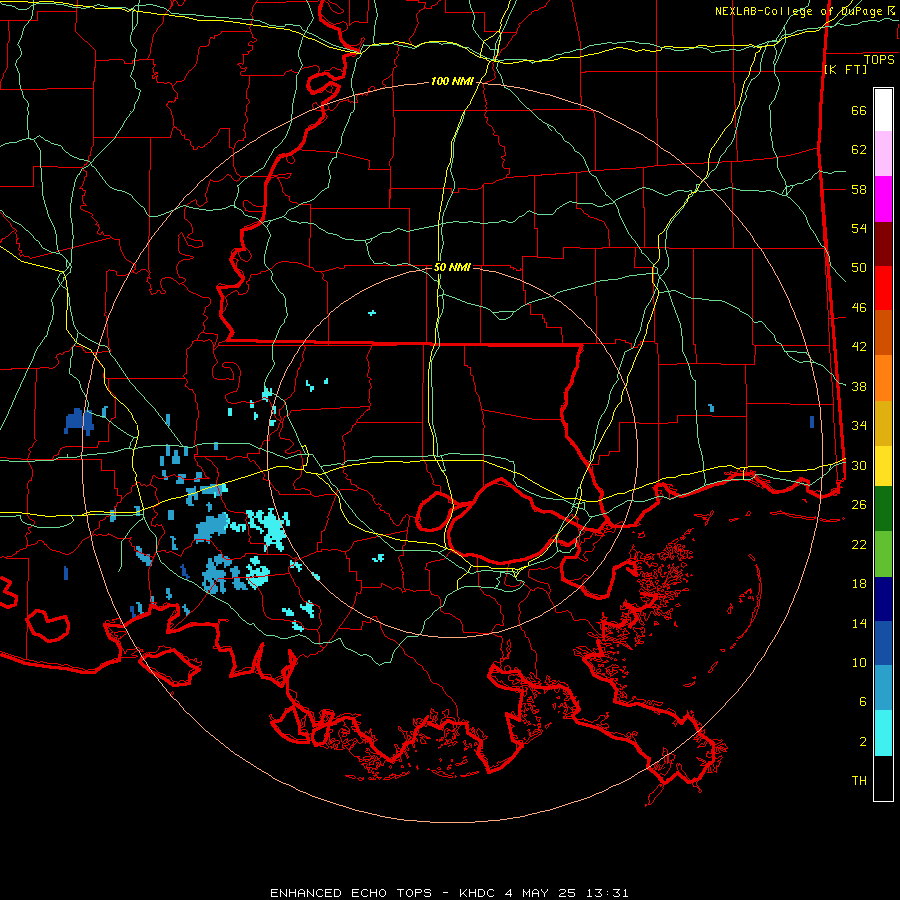Click the bright red 50 kft legend swatch
The width and height of the screenshot is (900, 900).
click(883, 288)
